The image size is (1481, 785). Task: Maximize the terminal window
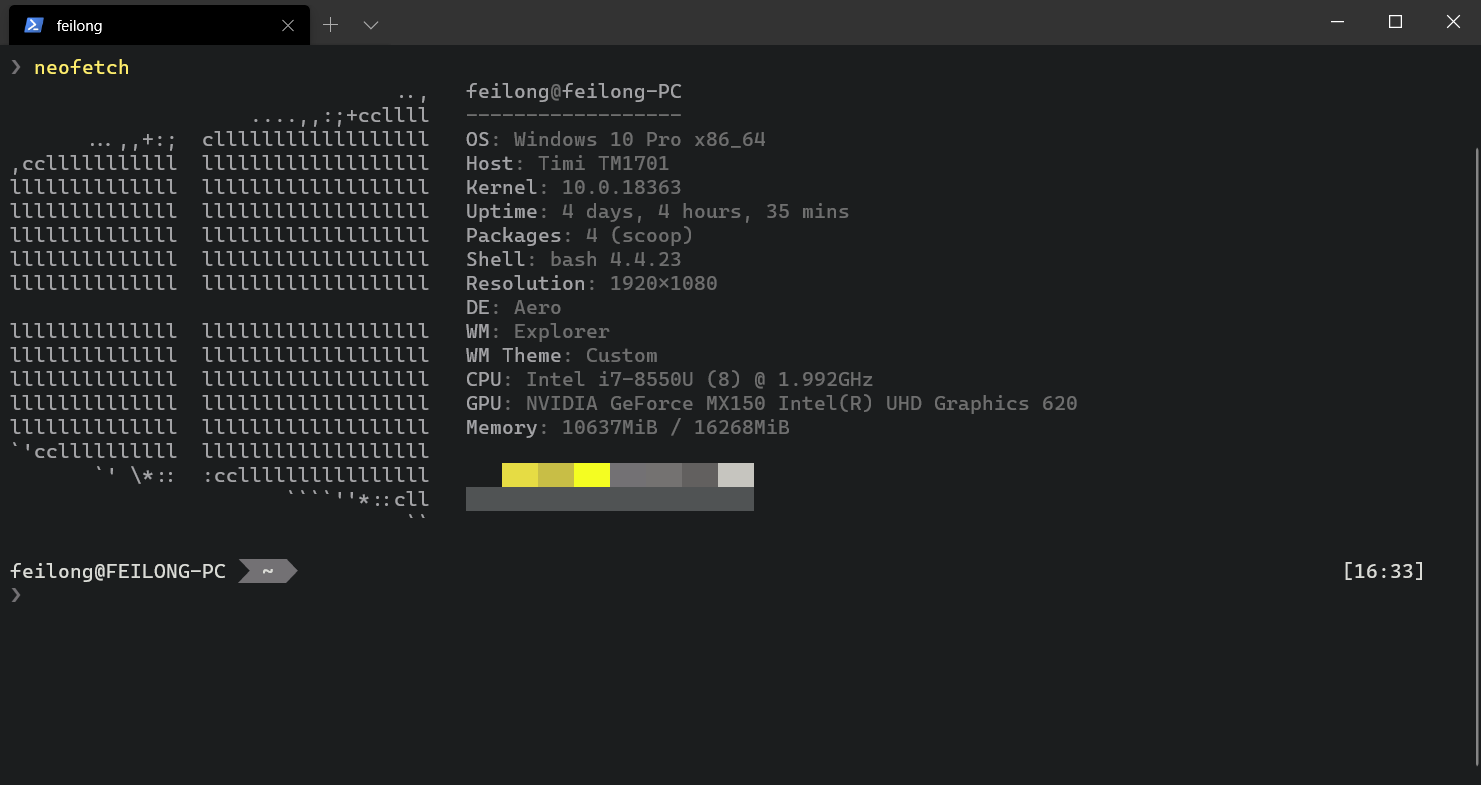coord(1395,22)
